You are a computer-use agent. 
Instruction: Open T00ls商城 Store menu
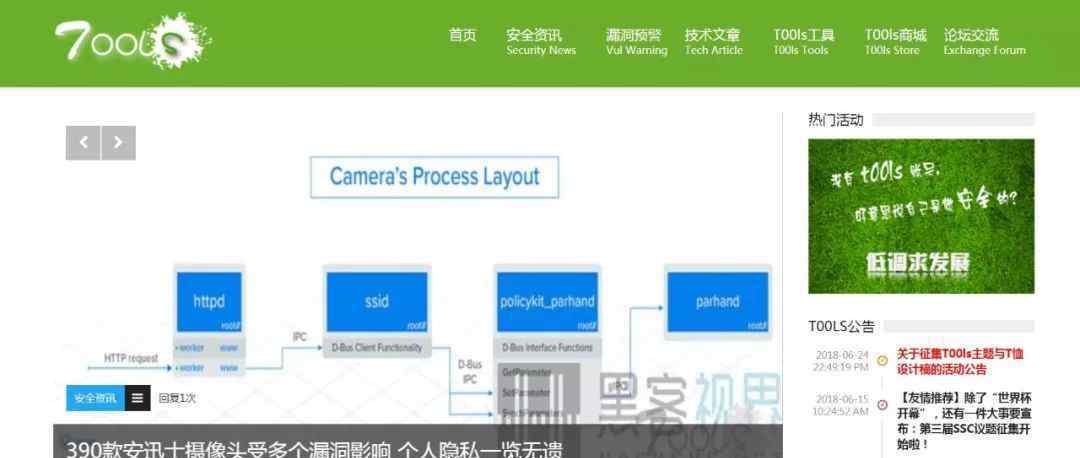click(x=895, y=41)
